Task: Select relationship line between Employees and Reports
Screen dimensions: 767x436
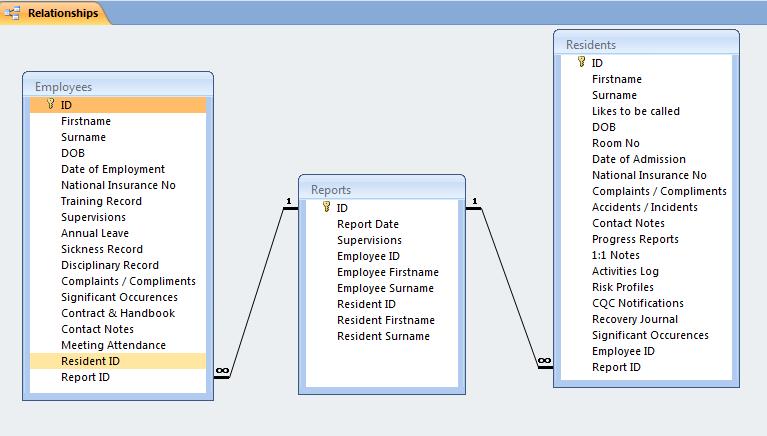Action: (257, 290)
